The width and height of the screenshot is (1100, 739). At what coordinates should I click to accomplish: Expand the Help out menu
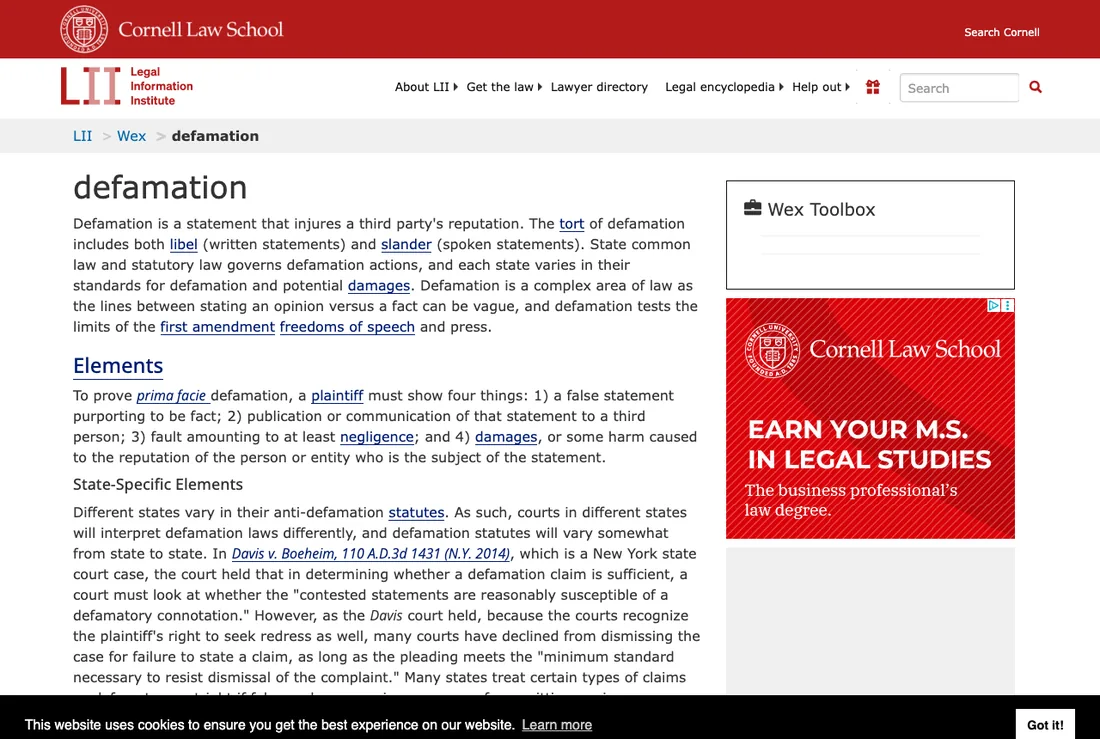(821, 87)
